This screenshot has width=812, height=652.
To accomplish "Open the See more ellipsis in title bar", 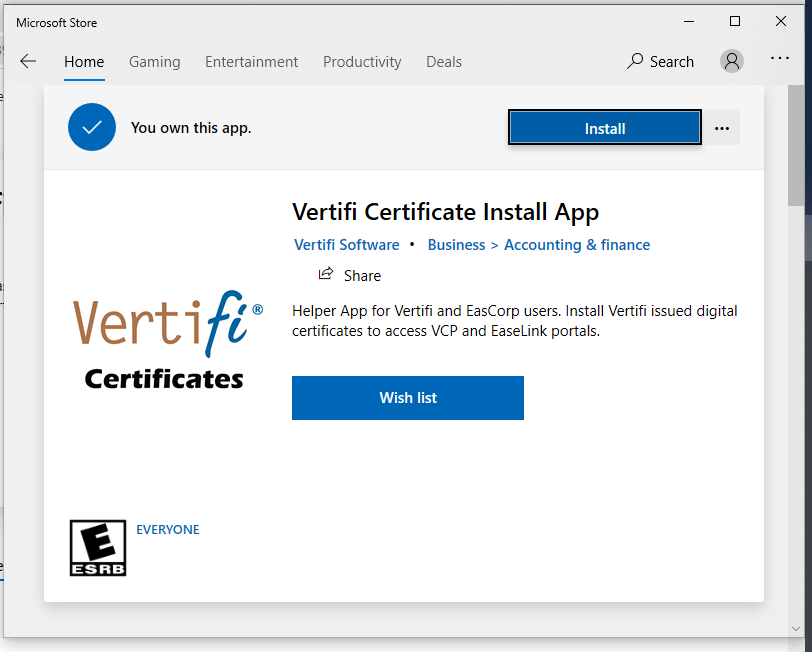I will (x=779, y=58).
